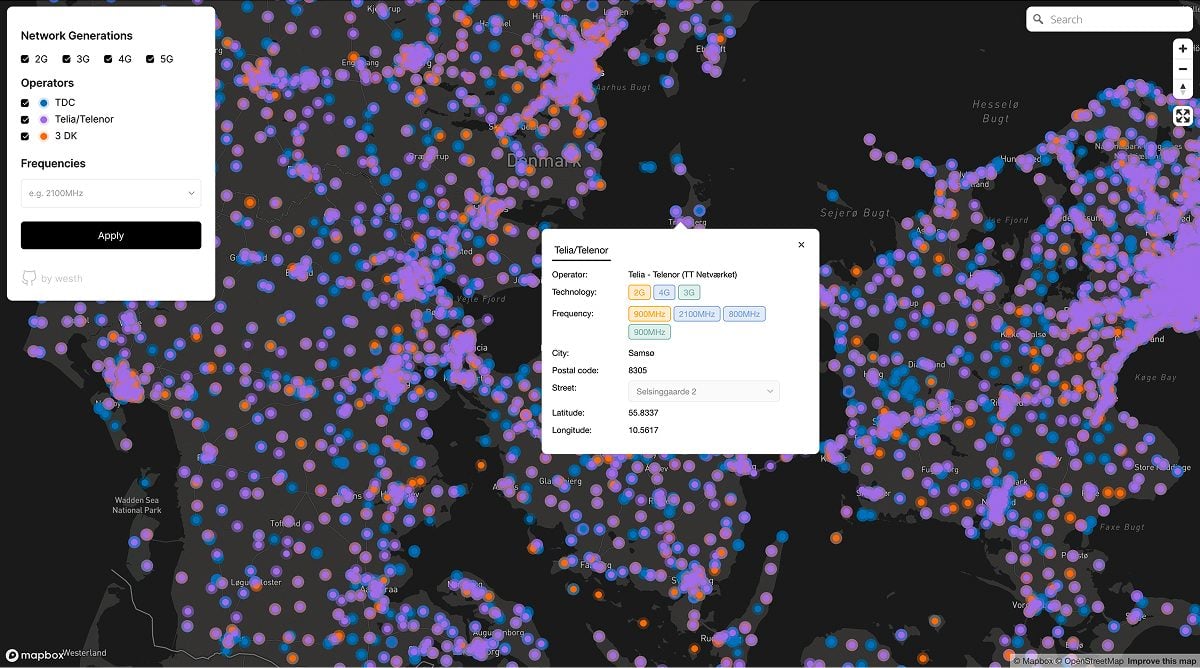Image resolution: width=1200 pixels, height=668 pixels.
Task: Zoom out the map
Action: coord(1182,68)
